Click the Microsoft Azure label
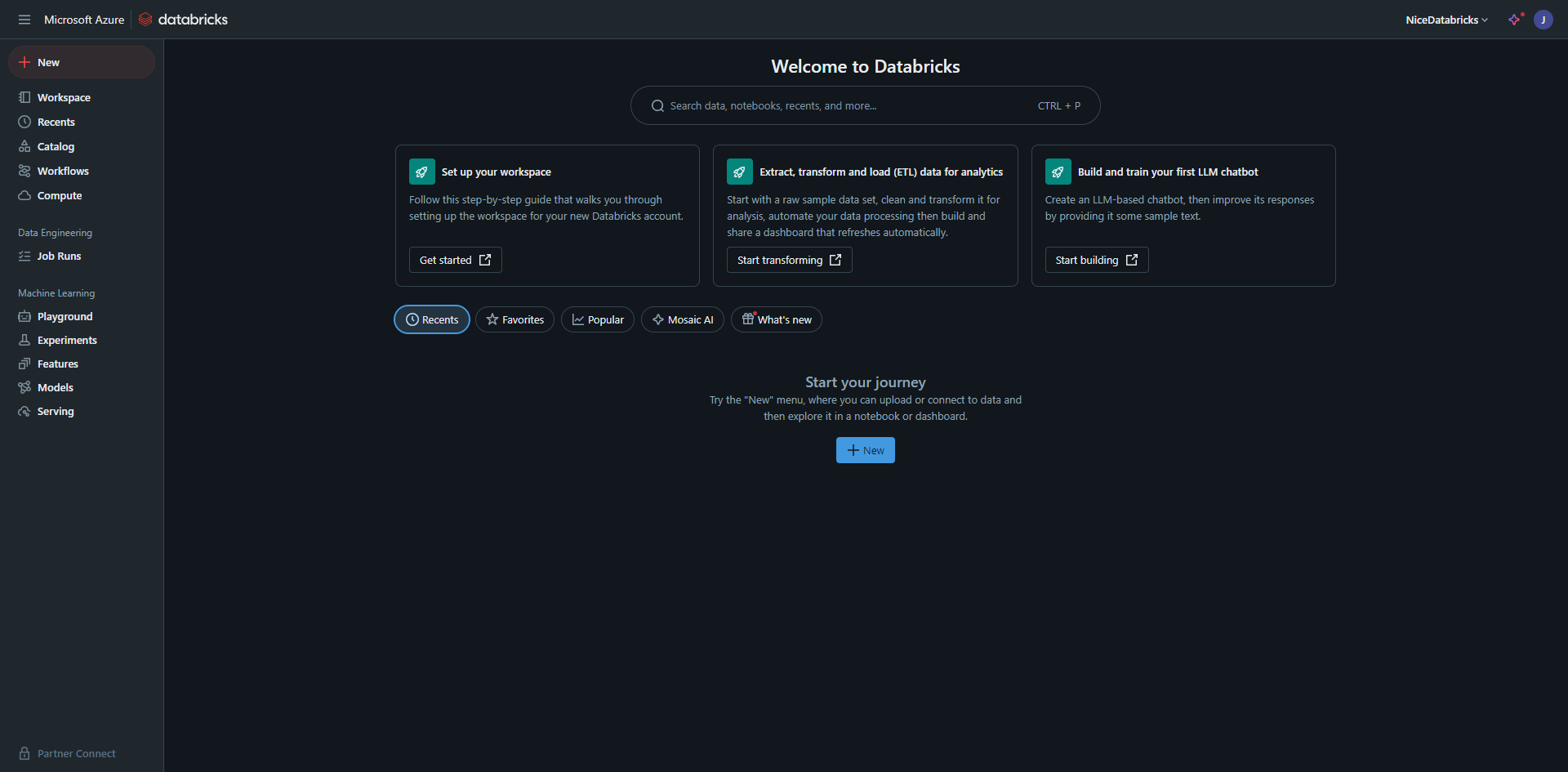1568x772 pixels. (x=84, y=20)
